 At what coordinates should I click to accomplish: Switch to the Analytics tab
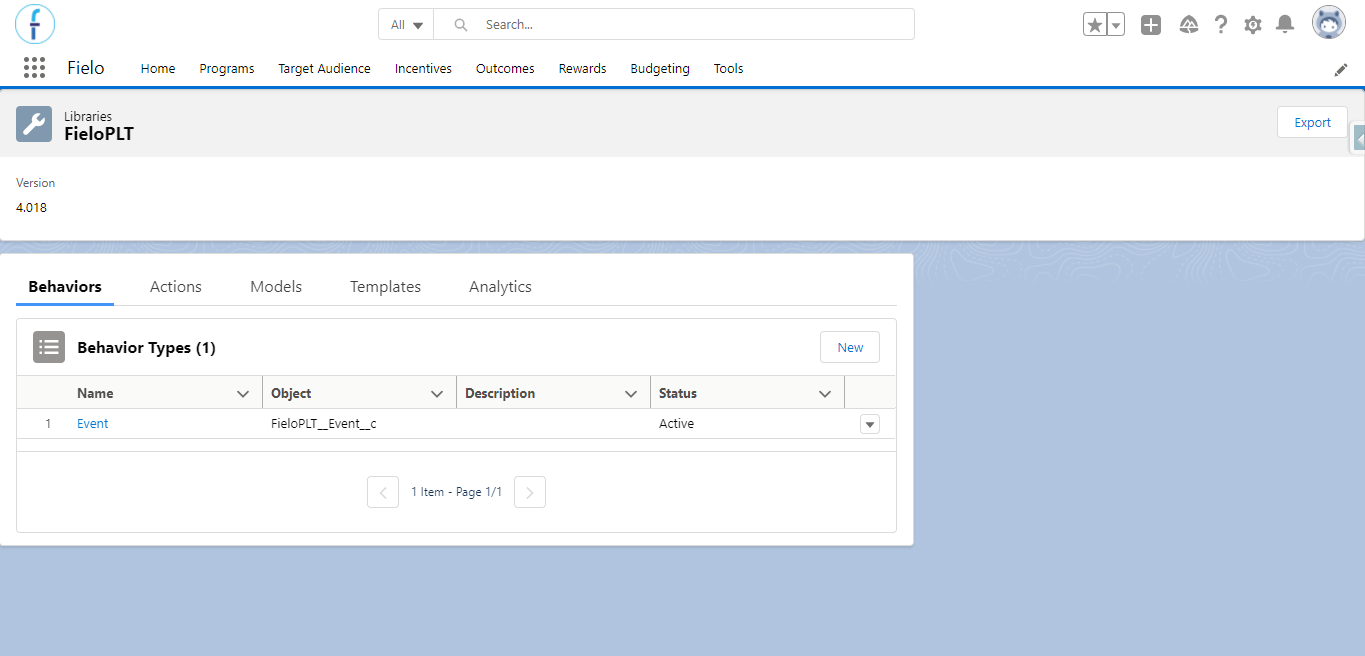click(x=500, y=287)
